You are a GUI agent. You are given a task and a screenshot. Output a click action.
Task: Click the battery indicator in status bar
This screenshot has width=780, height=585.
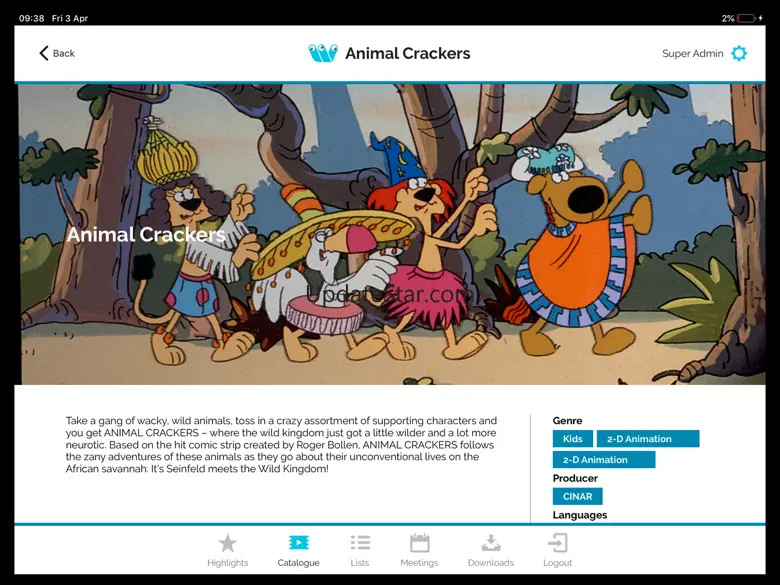[746, 18]
